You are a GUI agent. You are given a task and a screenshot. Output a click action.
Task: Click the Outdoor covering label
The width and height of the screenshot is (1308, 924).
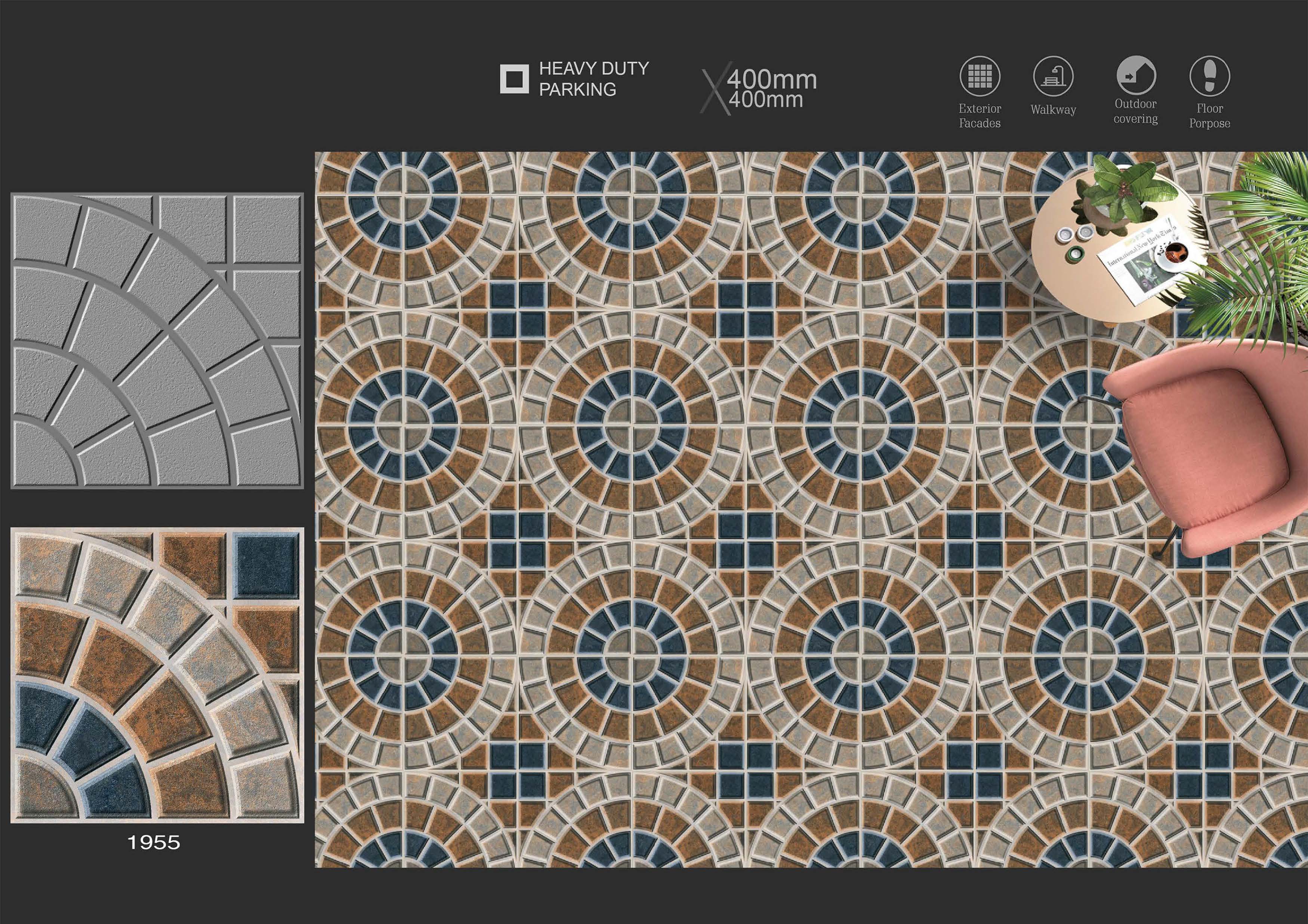1136,111
